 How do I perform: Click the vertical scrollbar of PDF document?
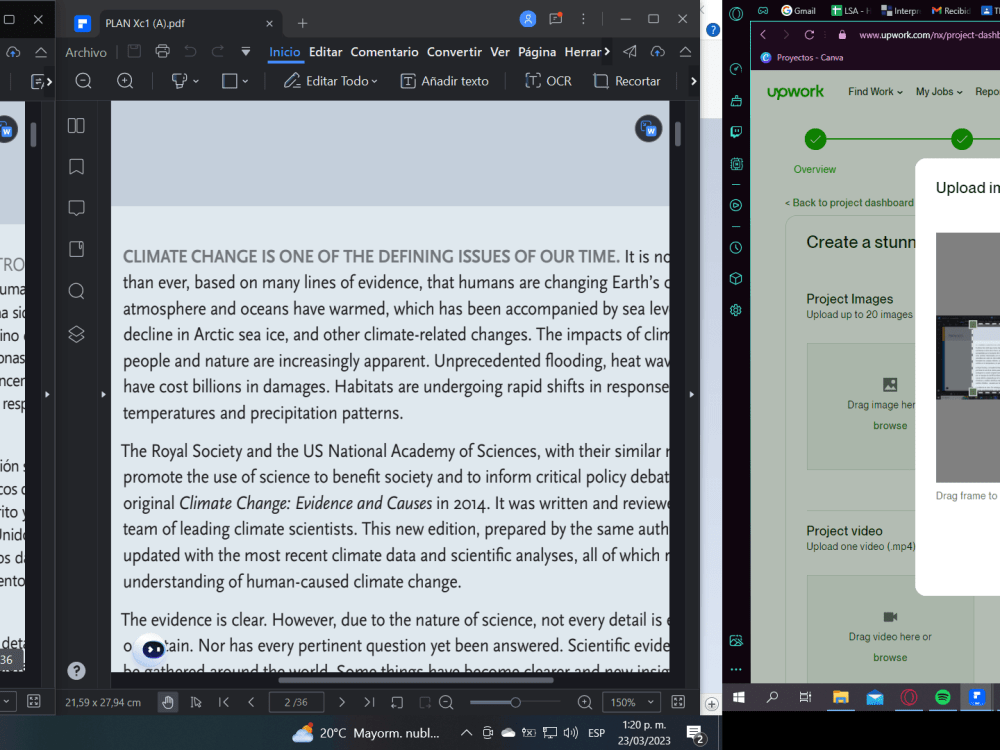677,134
